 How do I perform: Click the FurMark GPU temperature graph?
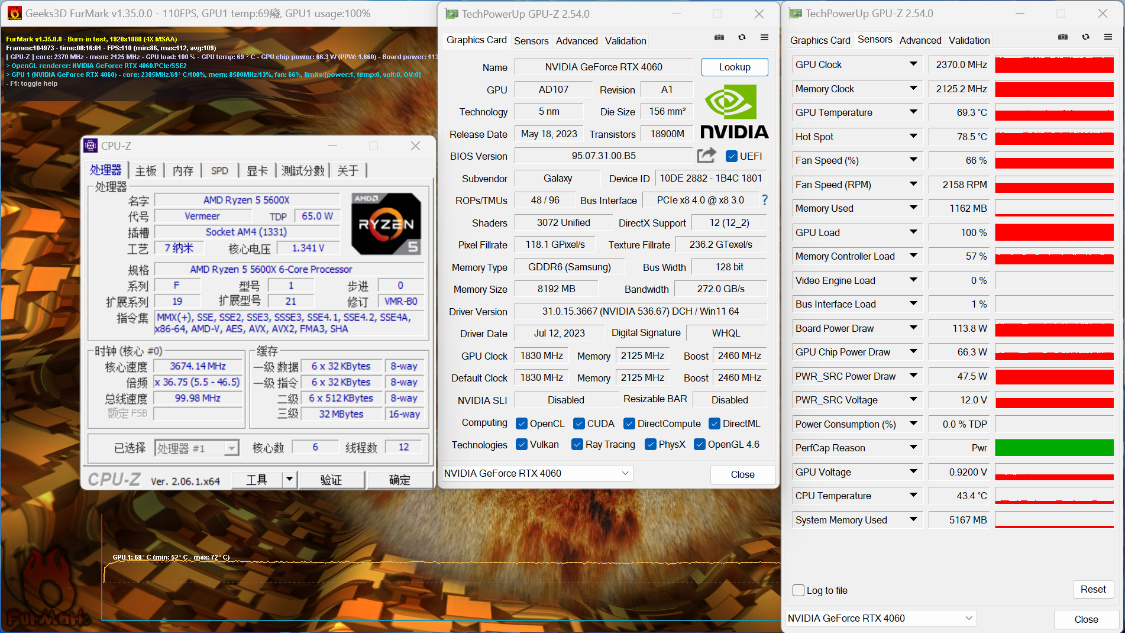tap(441, 567)
